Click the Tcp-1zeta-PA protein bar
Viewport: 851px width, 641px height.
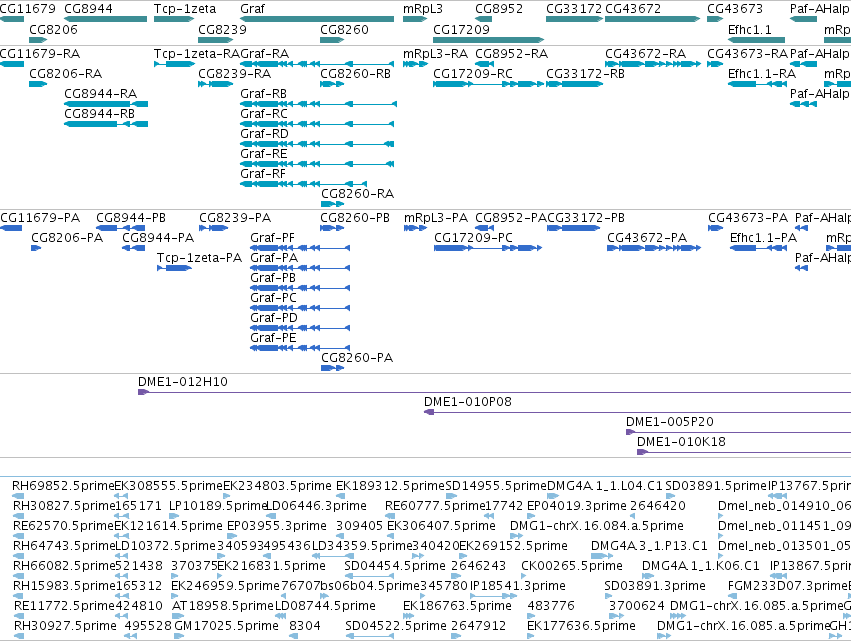(174, 268)
